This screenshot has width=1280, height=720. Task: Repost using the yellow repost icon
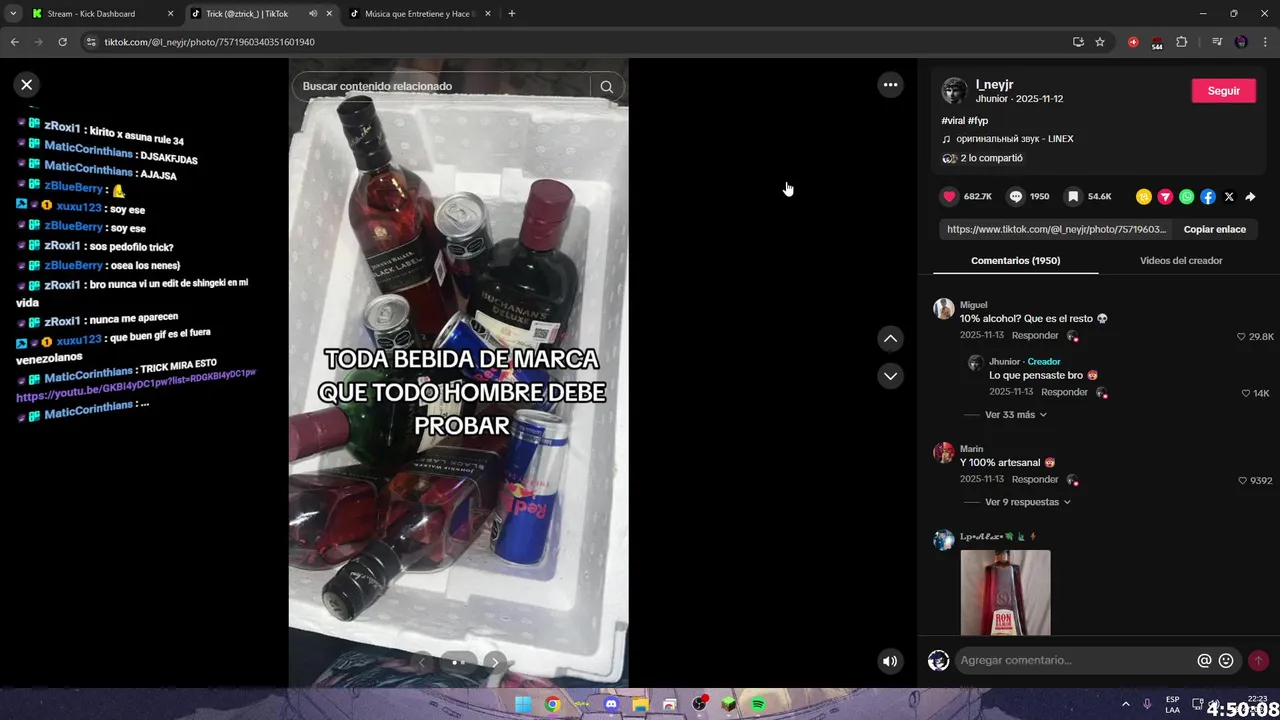1144,197
